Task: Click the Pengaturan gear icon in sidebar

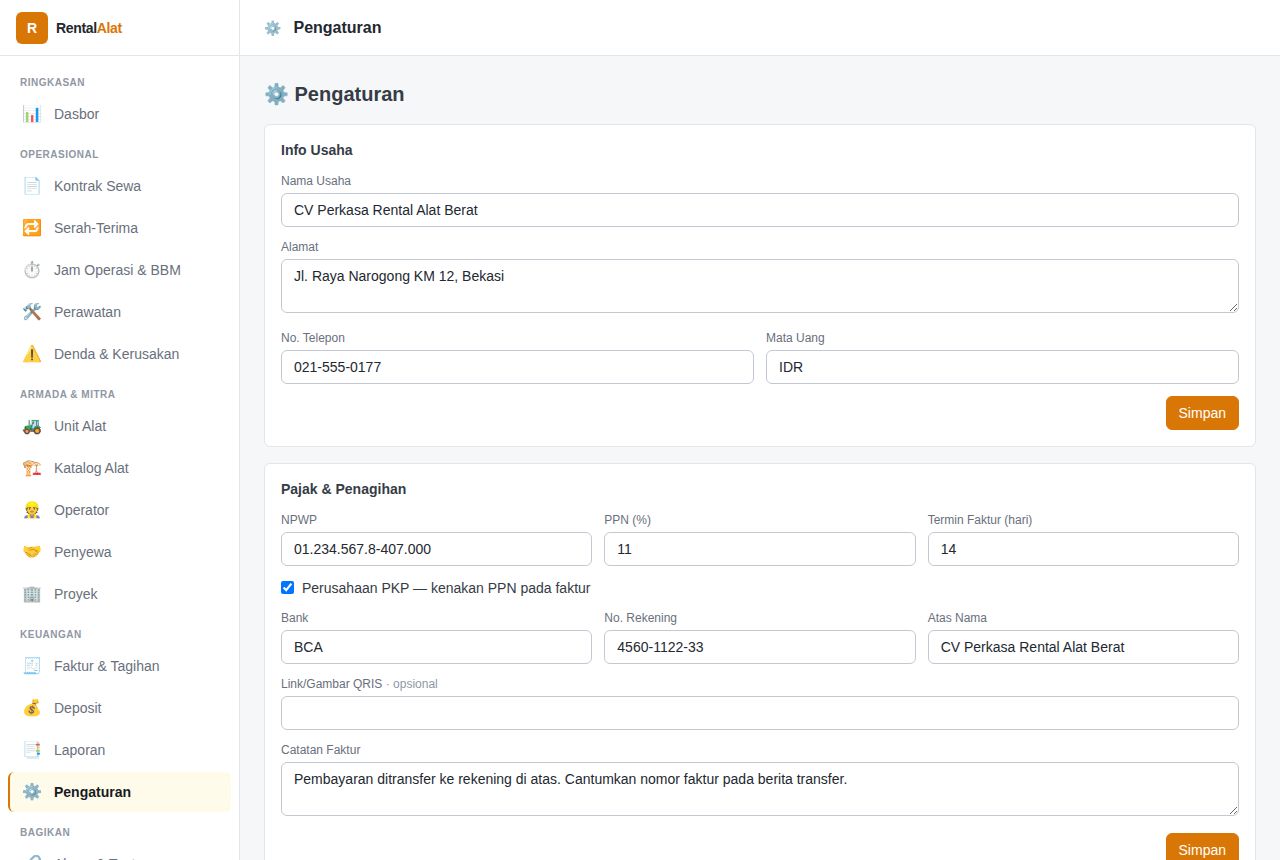Action: tap(32, 792)
